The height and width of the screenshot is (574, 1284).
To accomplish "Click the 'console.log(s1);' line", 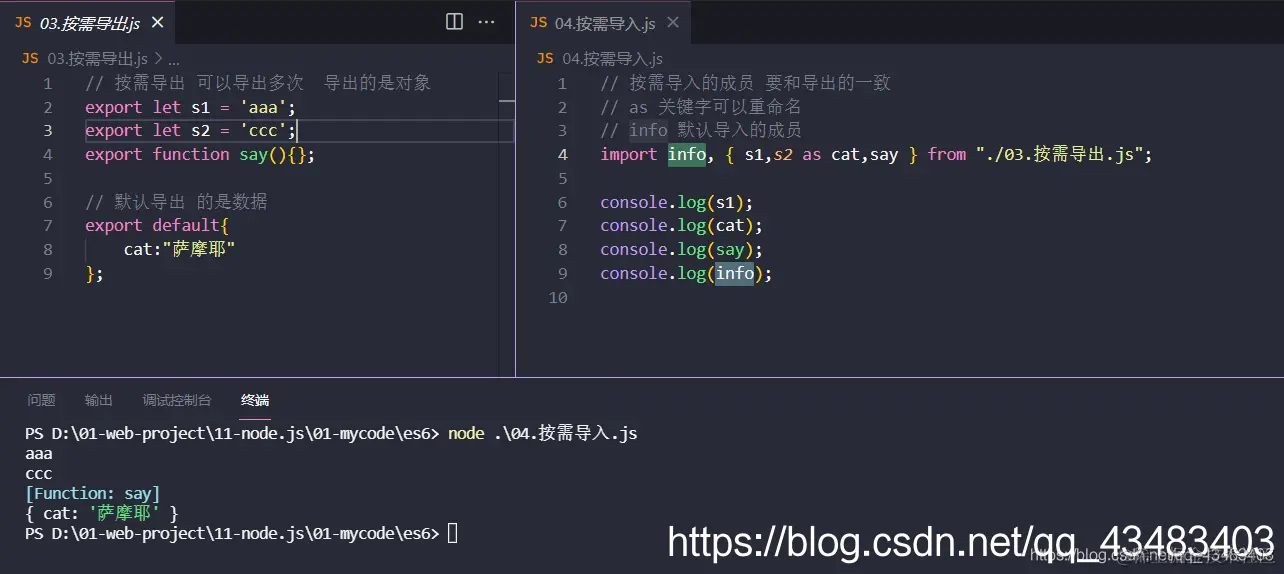I will click(x=677, y=202).
